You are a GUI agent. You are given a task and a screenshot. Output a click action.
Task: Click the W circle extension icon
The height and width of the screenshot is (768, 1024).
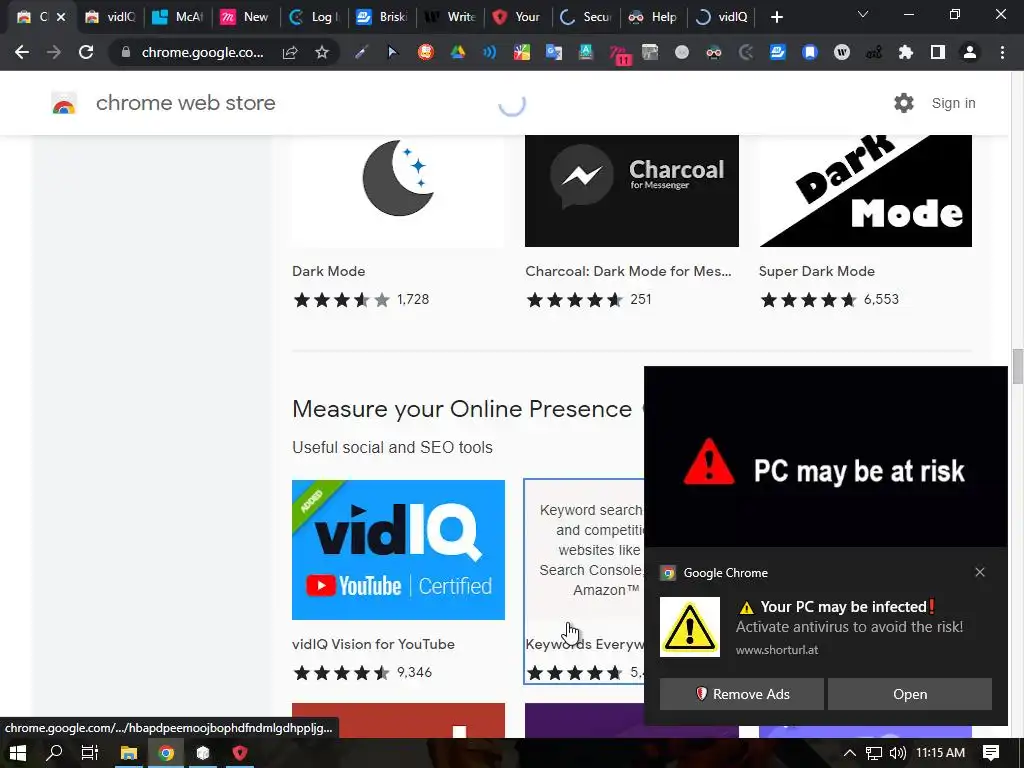[842, 52]
